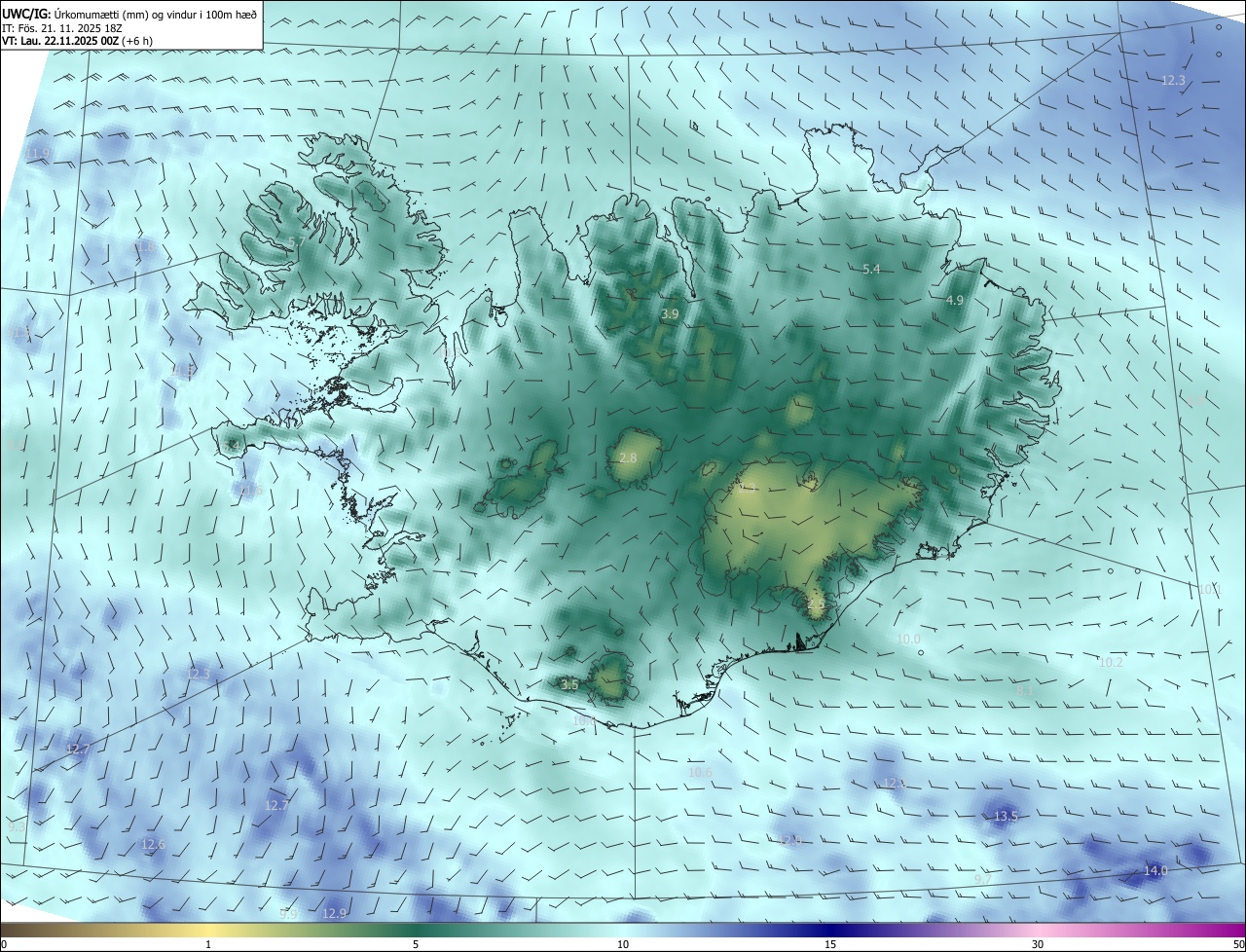This screenshot has height=952, width=1246.
Task: Click the 12.6 precipitation value label
Action: 154,844
